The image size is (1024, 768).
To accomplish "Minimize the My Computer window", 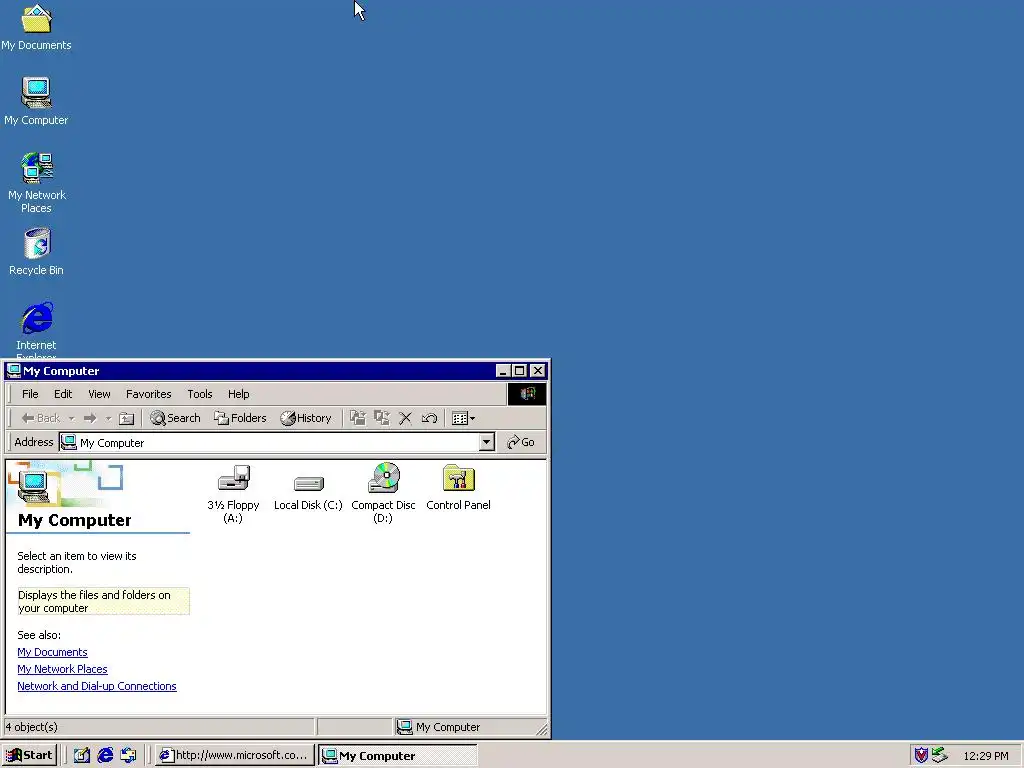I will pos(503,371).
